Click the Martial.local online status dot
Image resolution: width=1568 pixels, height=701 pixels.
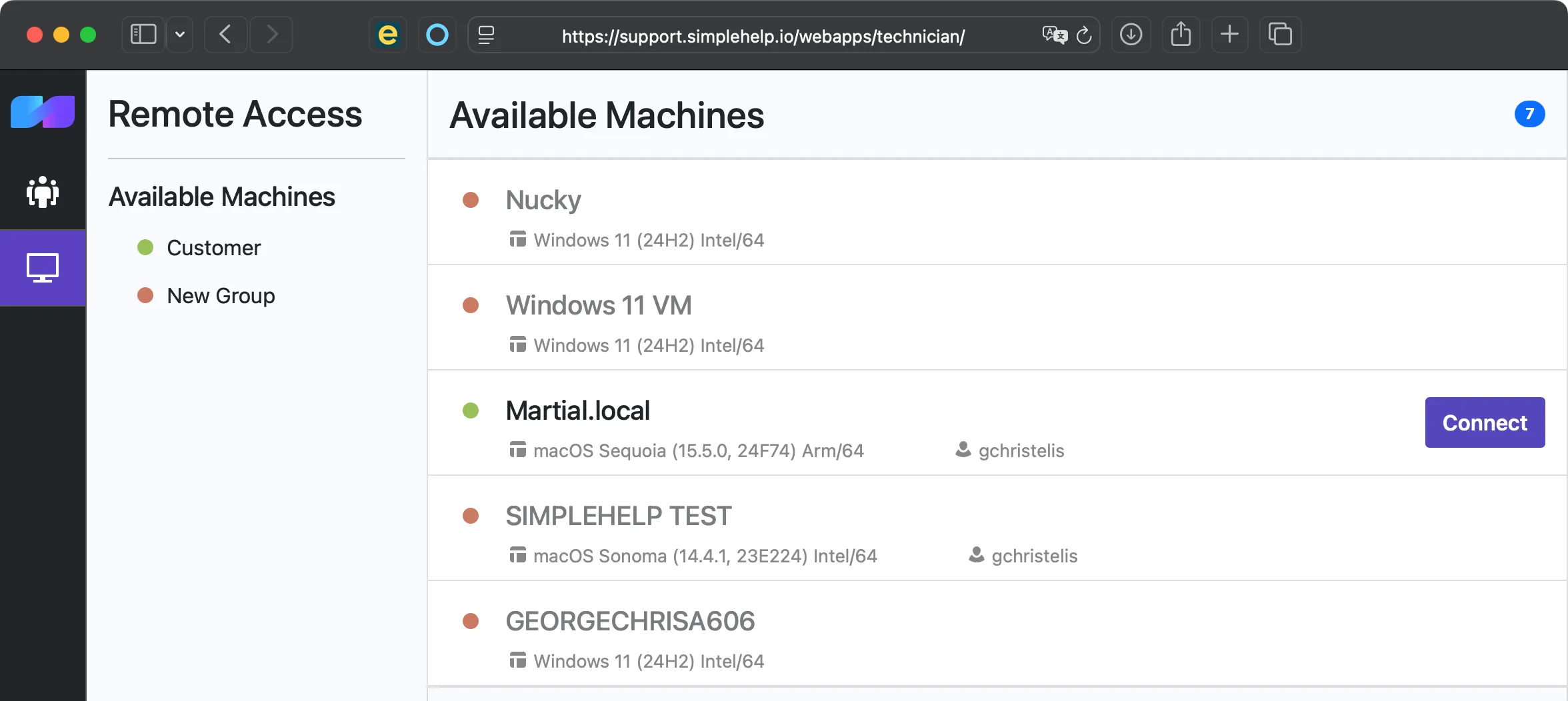pyautogui.click(x=472, y=410)
